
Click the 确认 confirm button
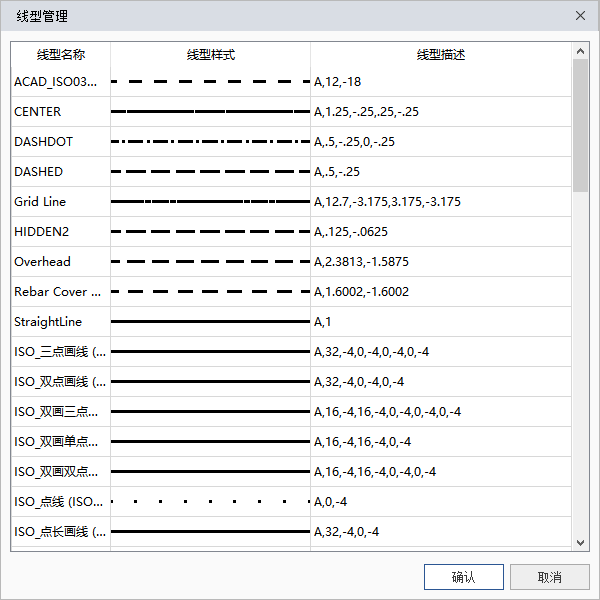click(463, 577)
